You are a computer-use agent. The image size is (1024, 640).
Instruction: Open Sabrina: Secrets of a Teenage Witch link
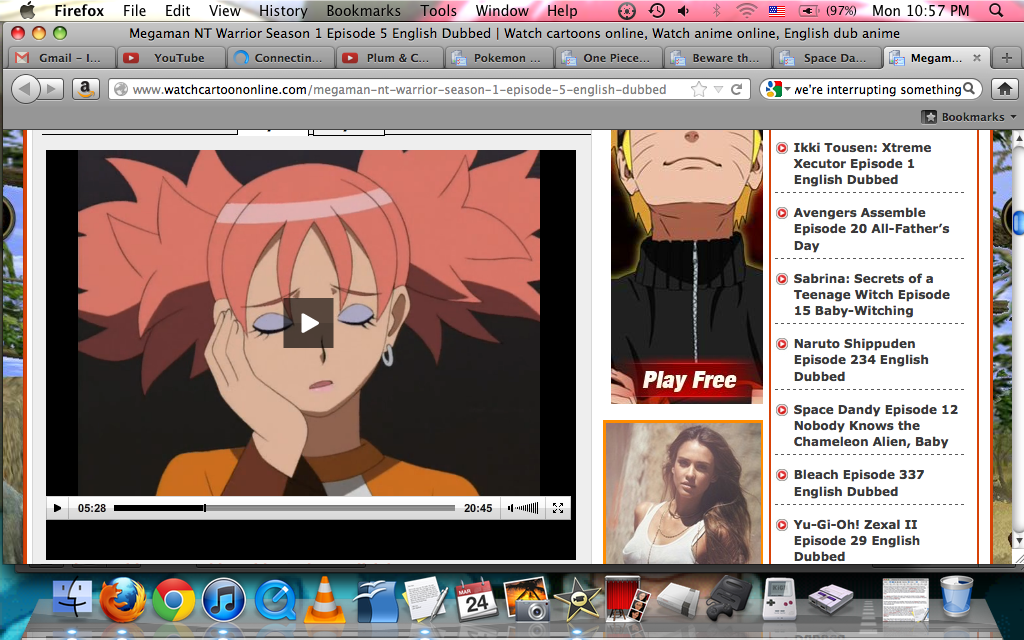point(871,295)
